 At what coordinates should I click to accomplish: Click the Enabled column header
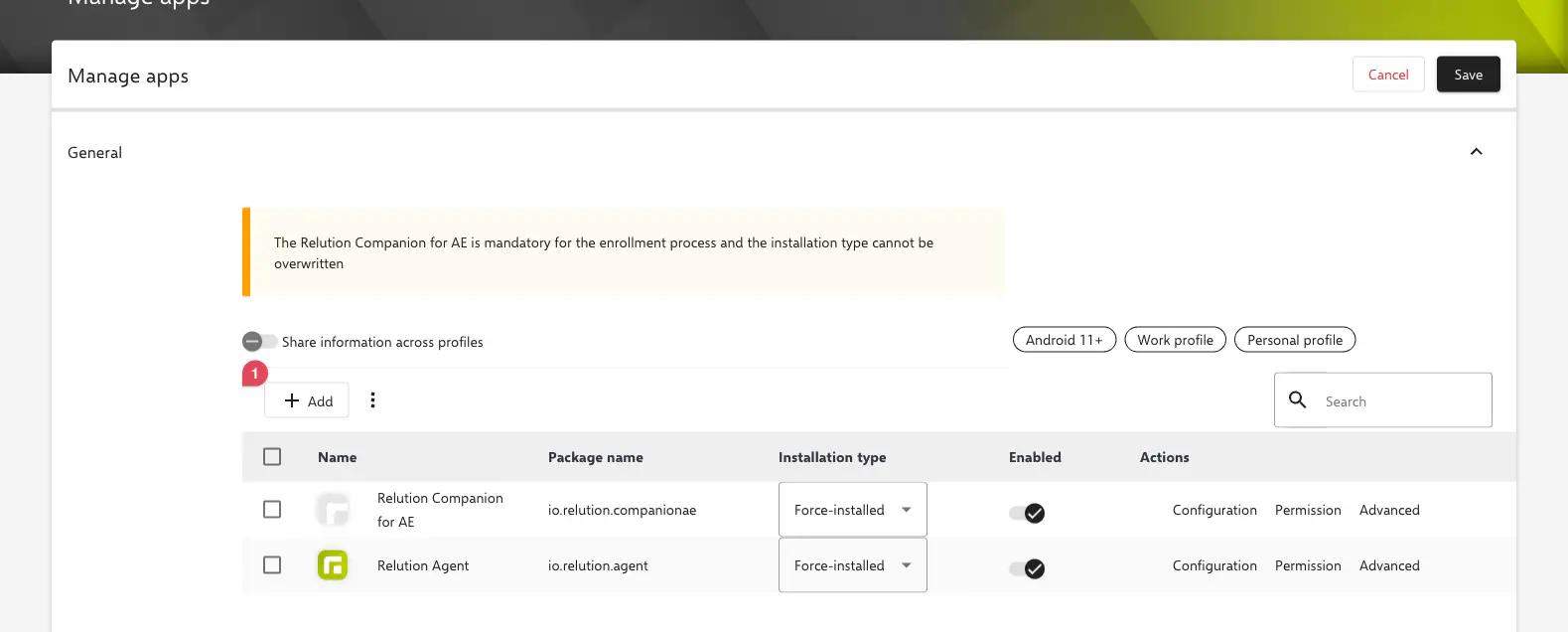coord(1035,457)
